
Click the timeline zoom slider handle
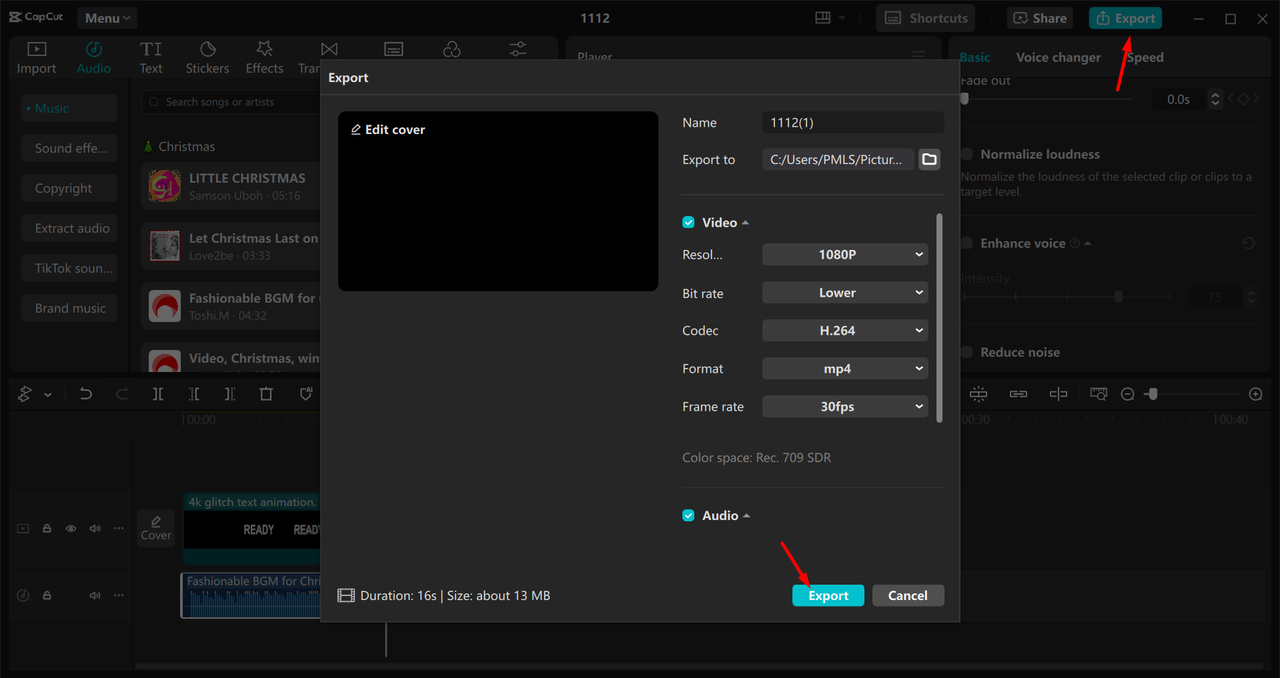tap(1152, 394)
